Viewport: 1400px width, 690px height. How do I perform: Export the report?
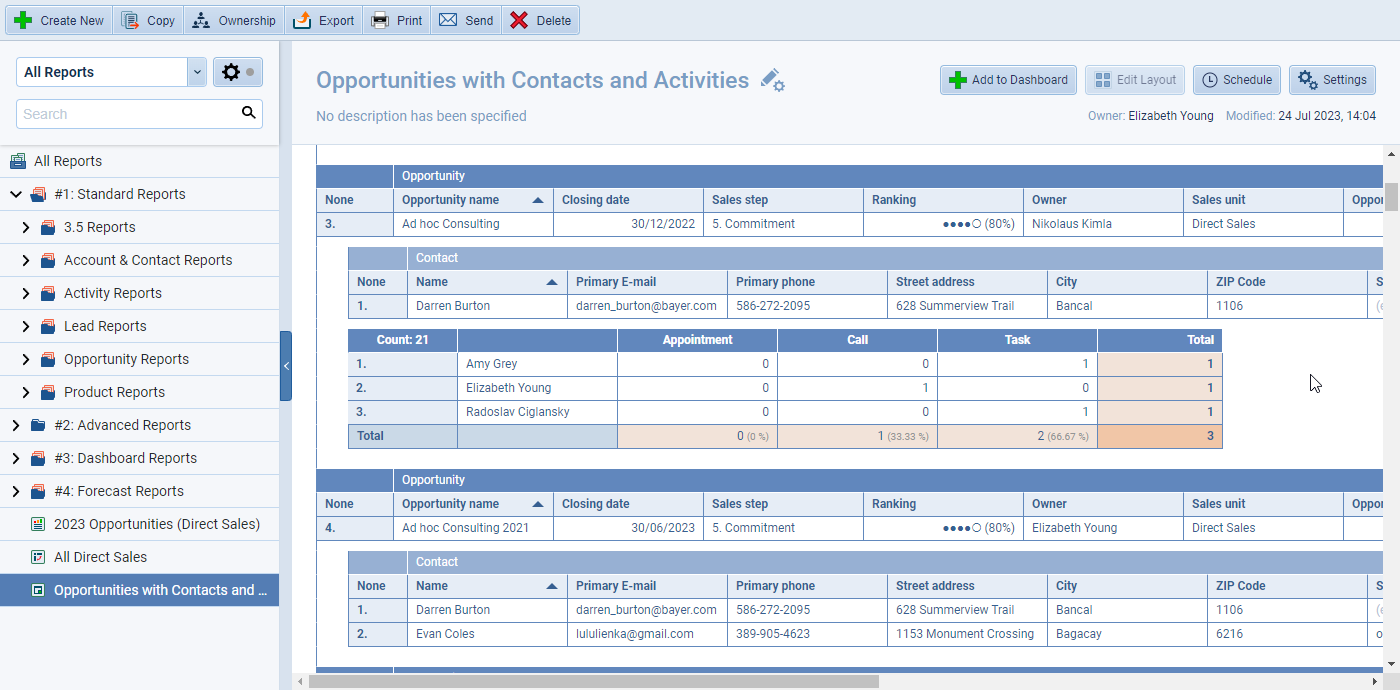pos(323,19)
